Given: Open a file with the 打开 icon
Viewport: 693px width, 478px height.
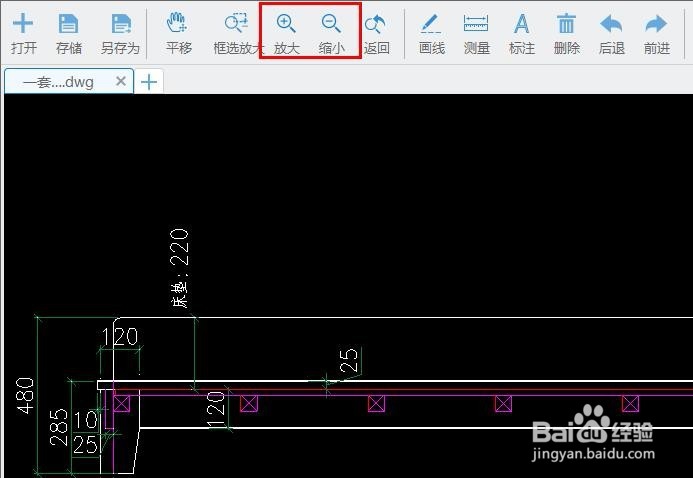Looking at the screenshot, I should (x=23, y=33).
